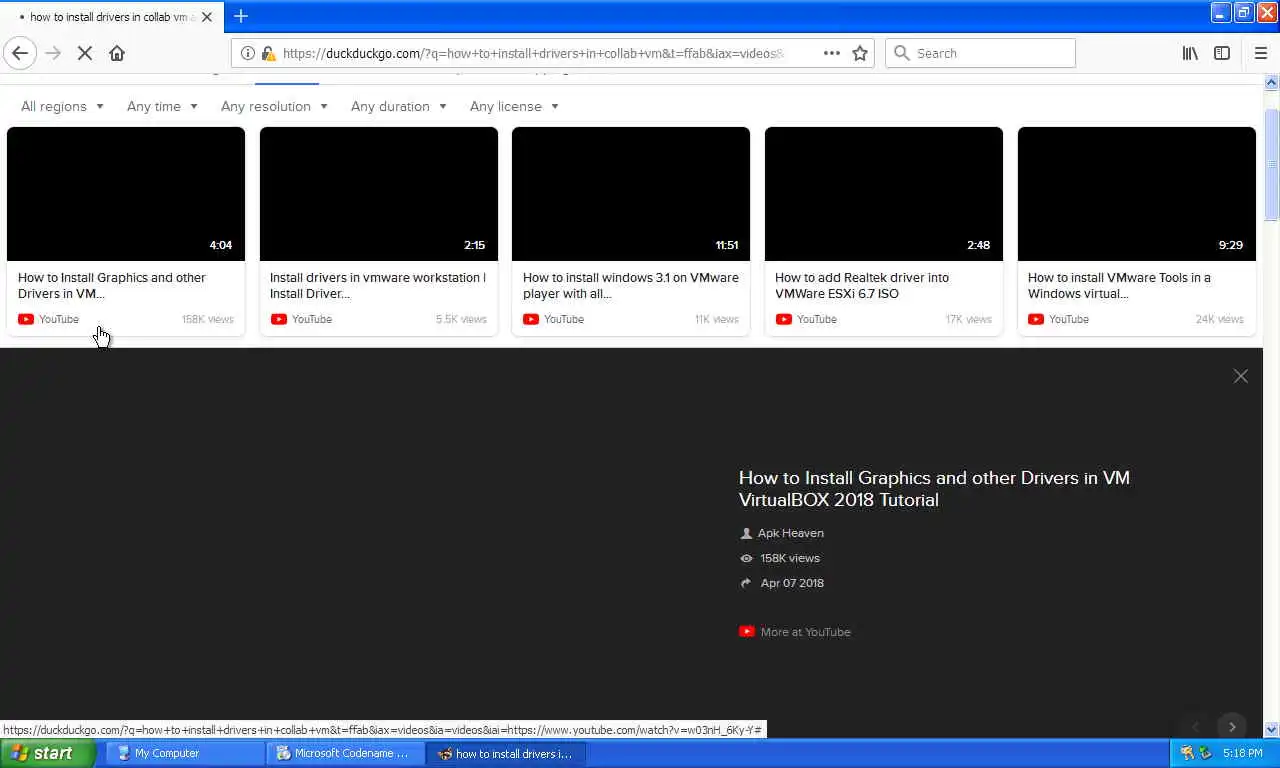
Task: Open More at YouTube link
Action: (x=805, y=632)
